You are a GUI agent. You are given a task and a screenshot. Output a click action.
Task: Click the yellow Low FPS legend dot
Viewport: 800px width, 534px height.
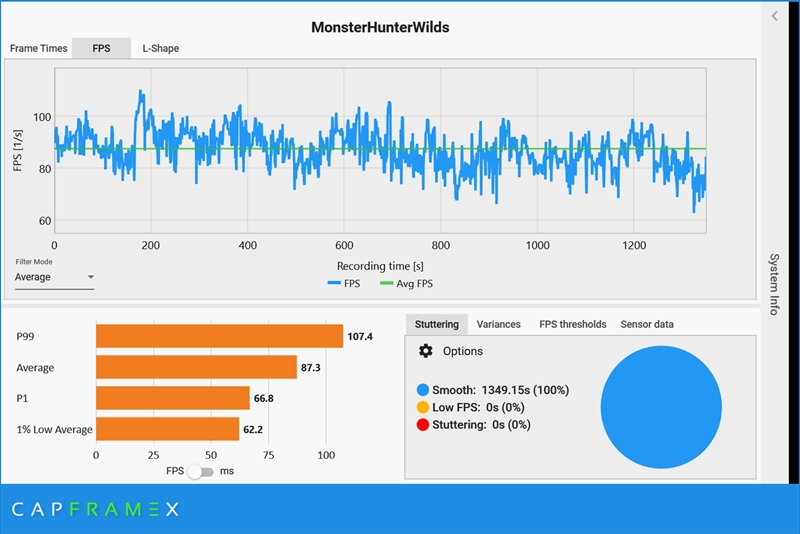tap(422, 408)
